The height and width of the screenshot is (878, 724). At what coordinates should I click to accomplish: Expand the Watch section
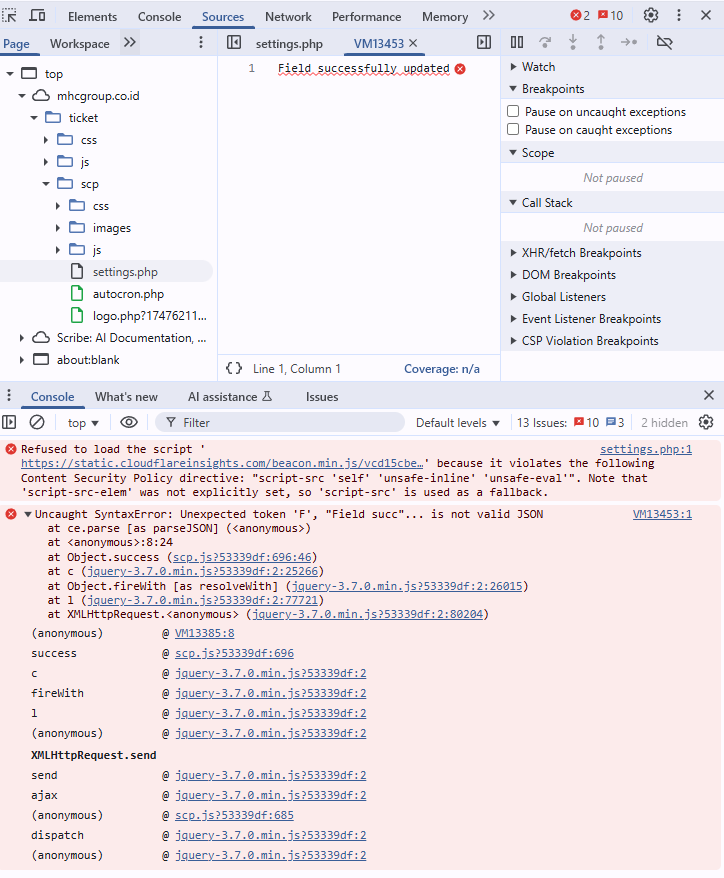click(538, 67)
